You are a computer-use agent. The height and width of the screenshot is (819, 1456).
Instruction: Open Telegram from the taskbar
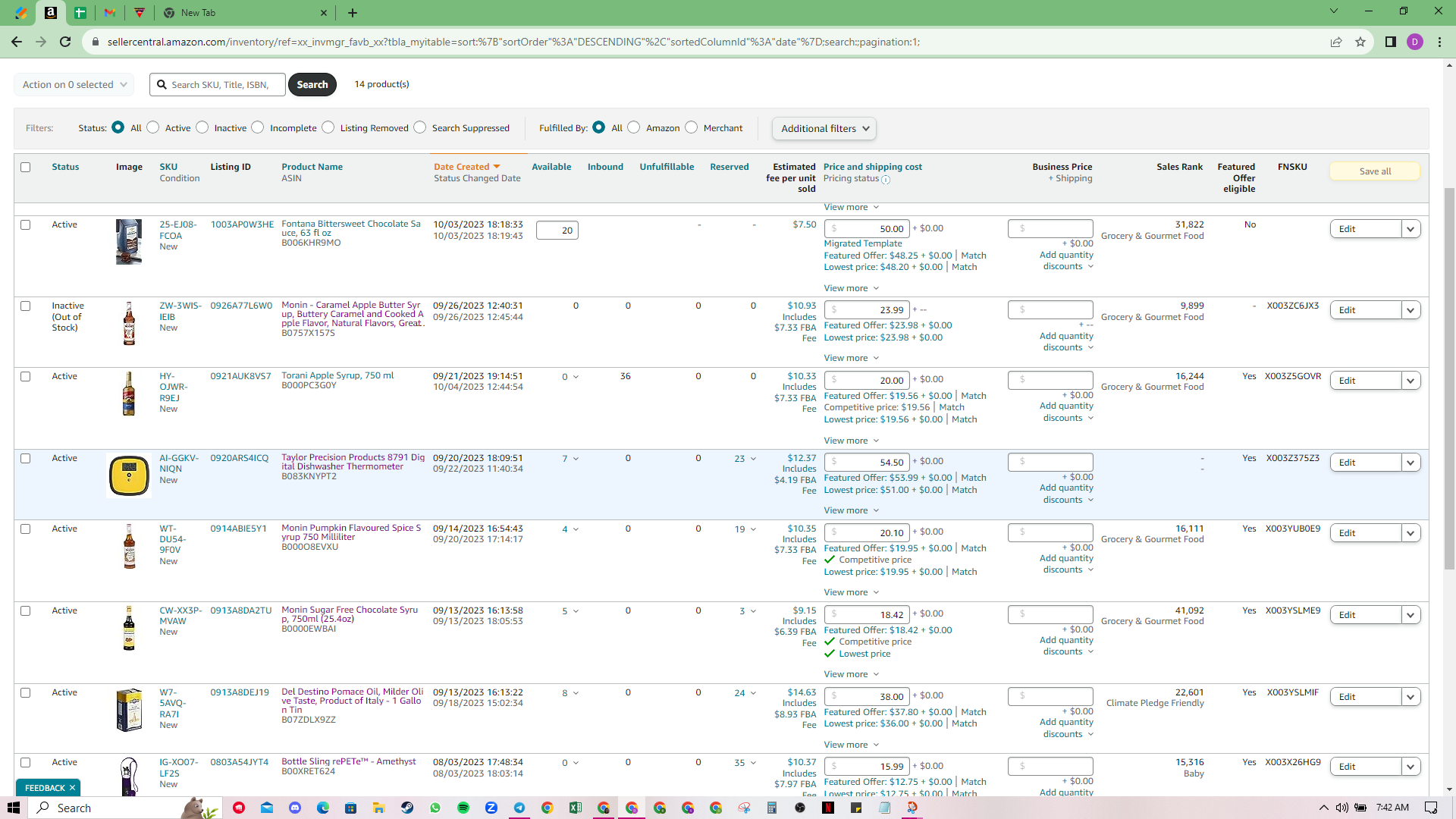[519, 808]
